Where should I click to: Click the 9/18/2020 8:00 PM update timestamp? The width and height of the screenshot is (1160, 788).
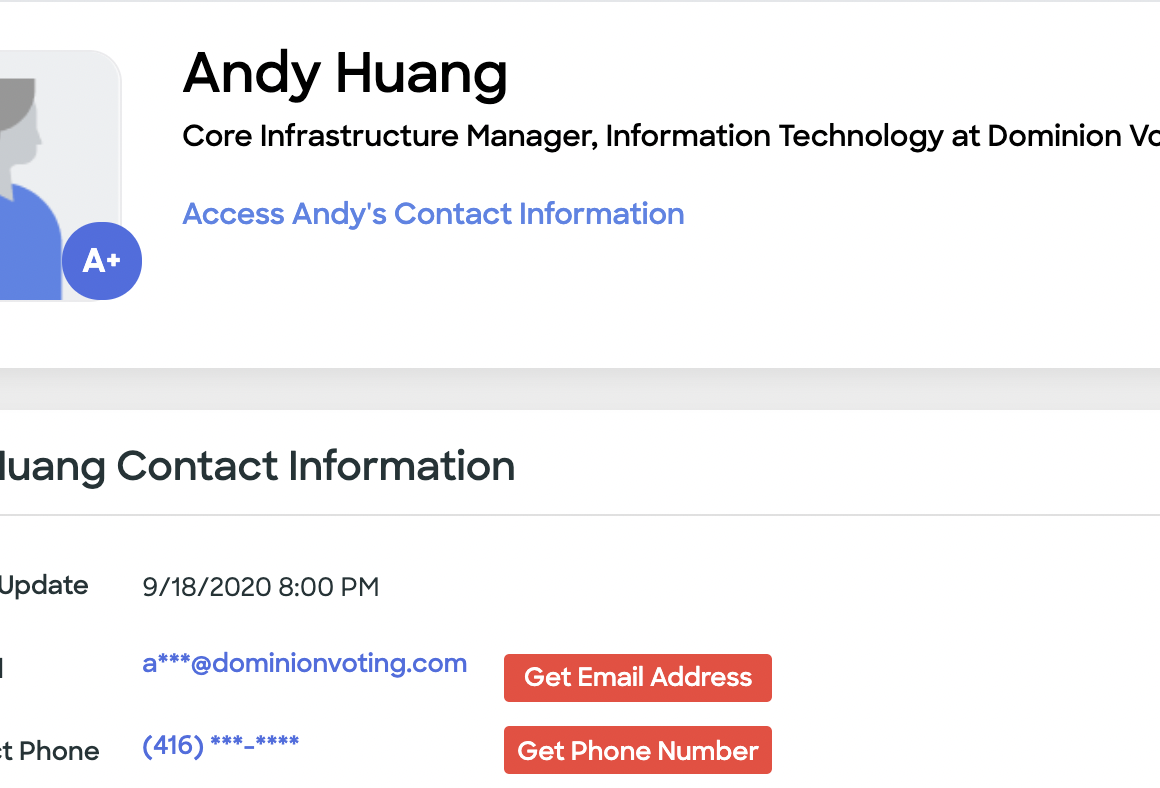click(x=261, y=587)
